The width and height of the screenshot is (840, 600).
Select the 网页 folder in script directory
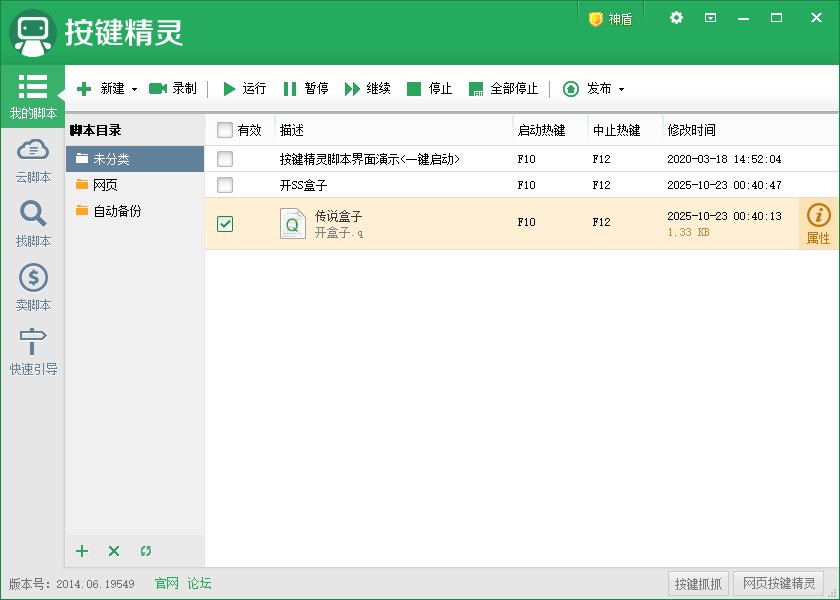(107, 184)
